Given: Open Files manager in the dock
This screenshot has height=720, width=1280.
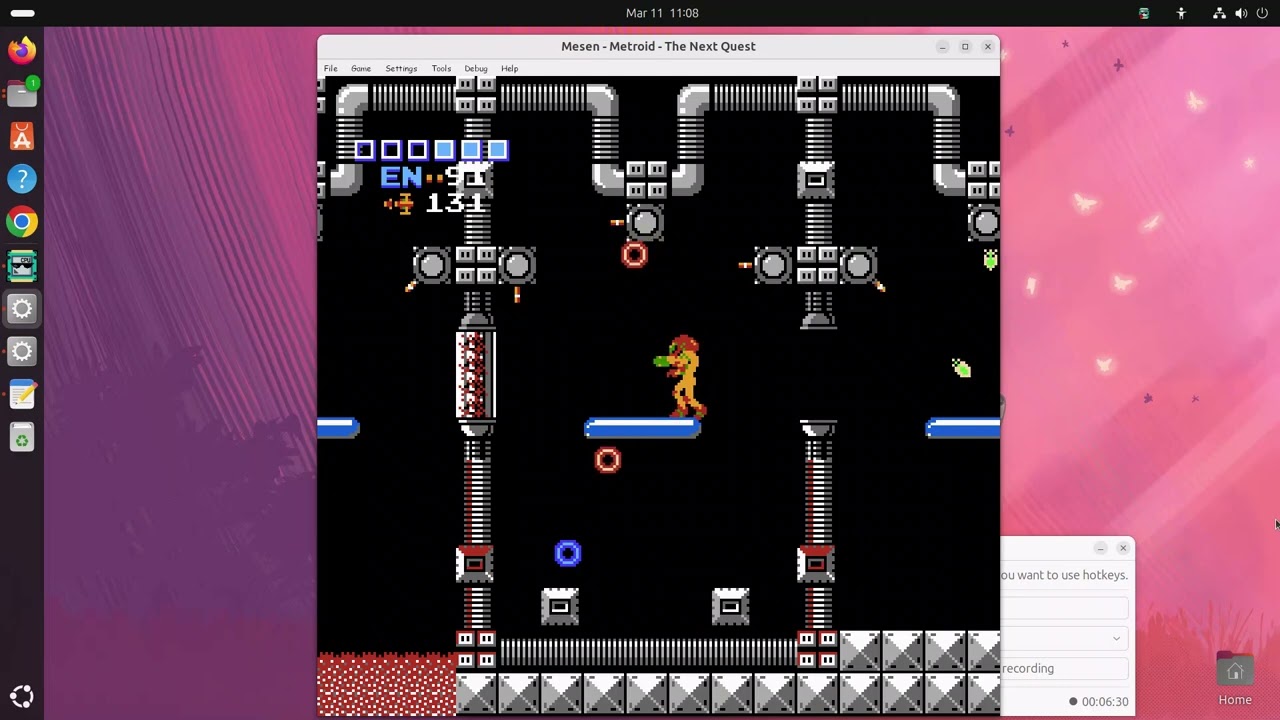Looking at the screenshot, I should (22, 93).
